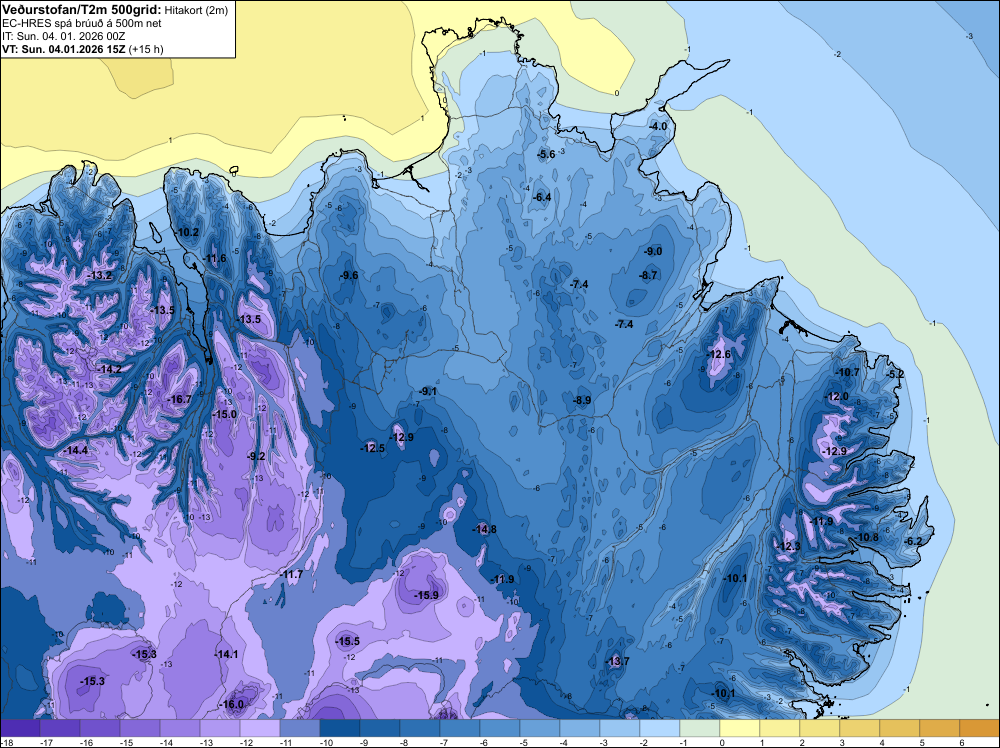Click the -12.5 temperature value

[x=372, y=448]
